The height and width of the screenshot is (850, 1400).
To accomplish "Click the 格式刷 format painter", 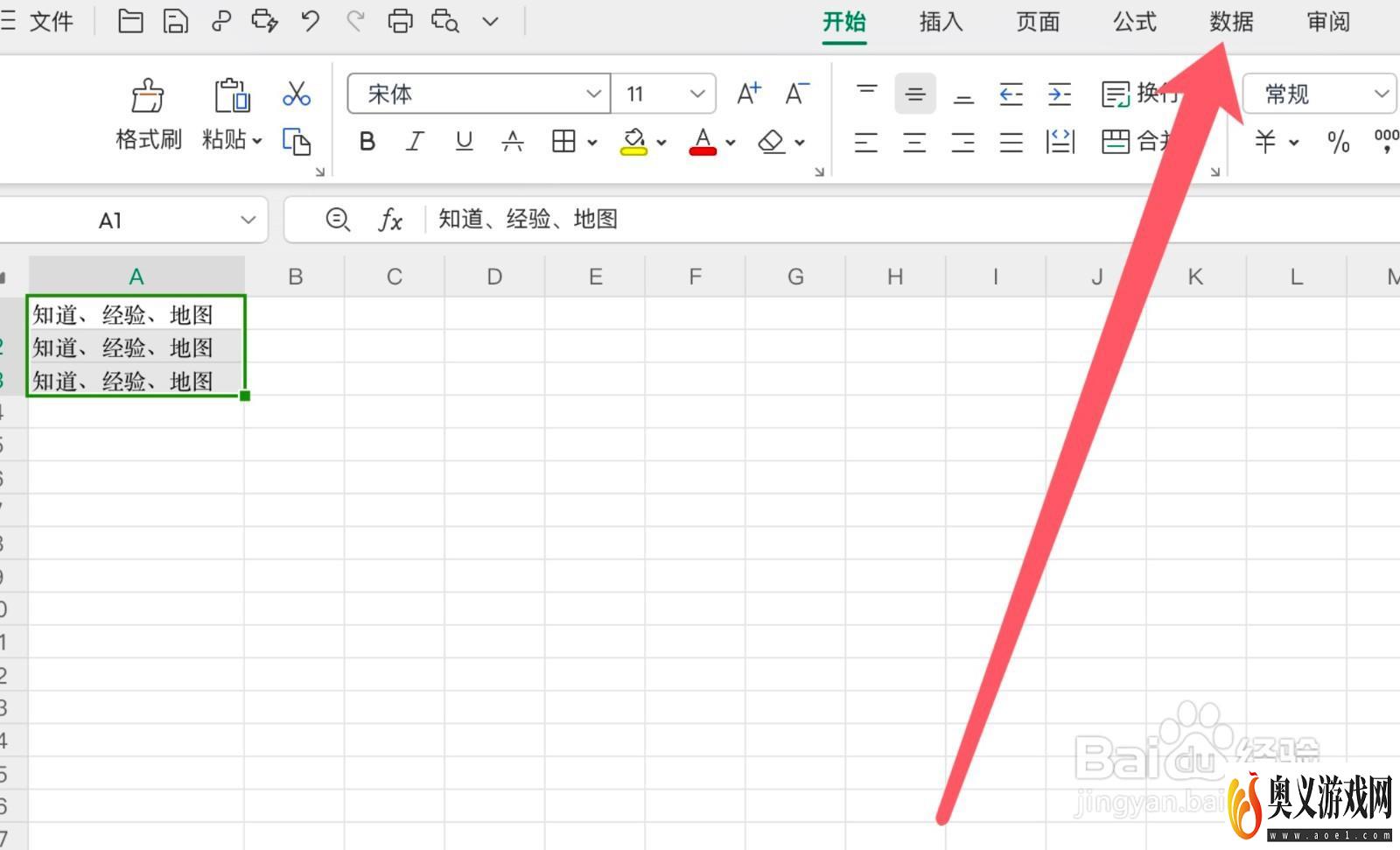I will [148, 115].
